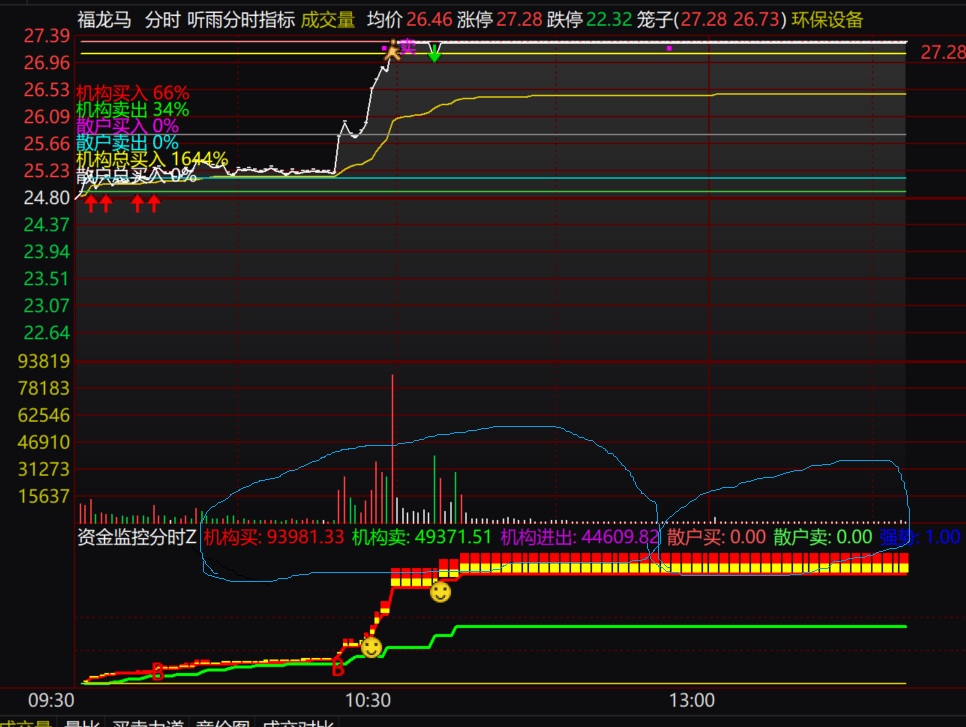Click the upper smiley face on the fund monitor

(440, 593)
